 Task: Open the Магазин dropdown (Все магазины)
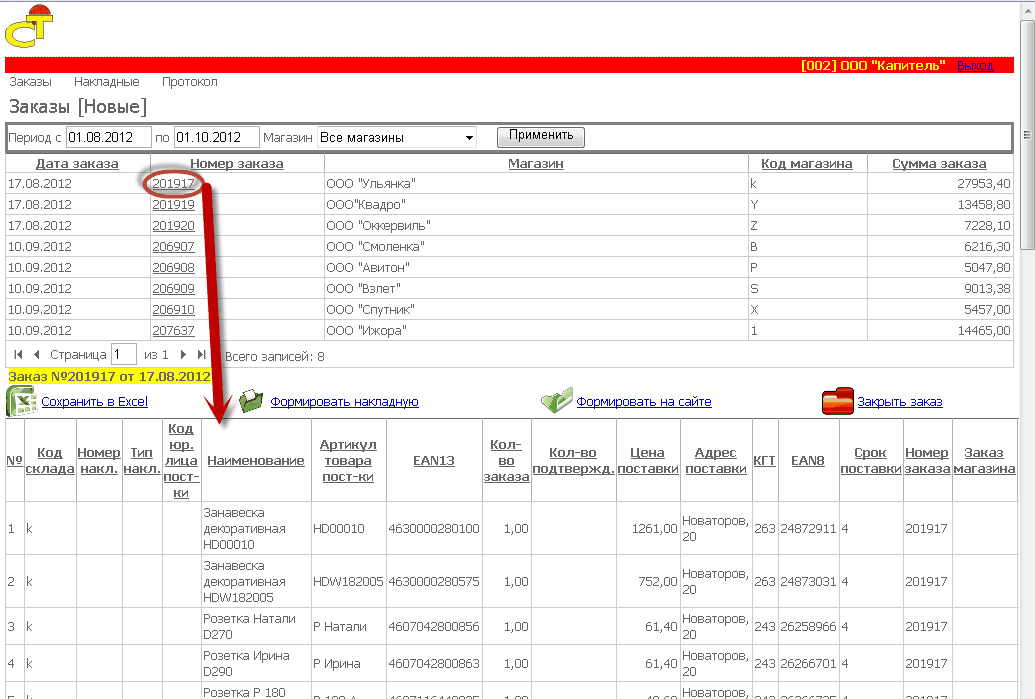click(x=397, y=137)
